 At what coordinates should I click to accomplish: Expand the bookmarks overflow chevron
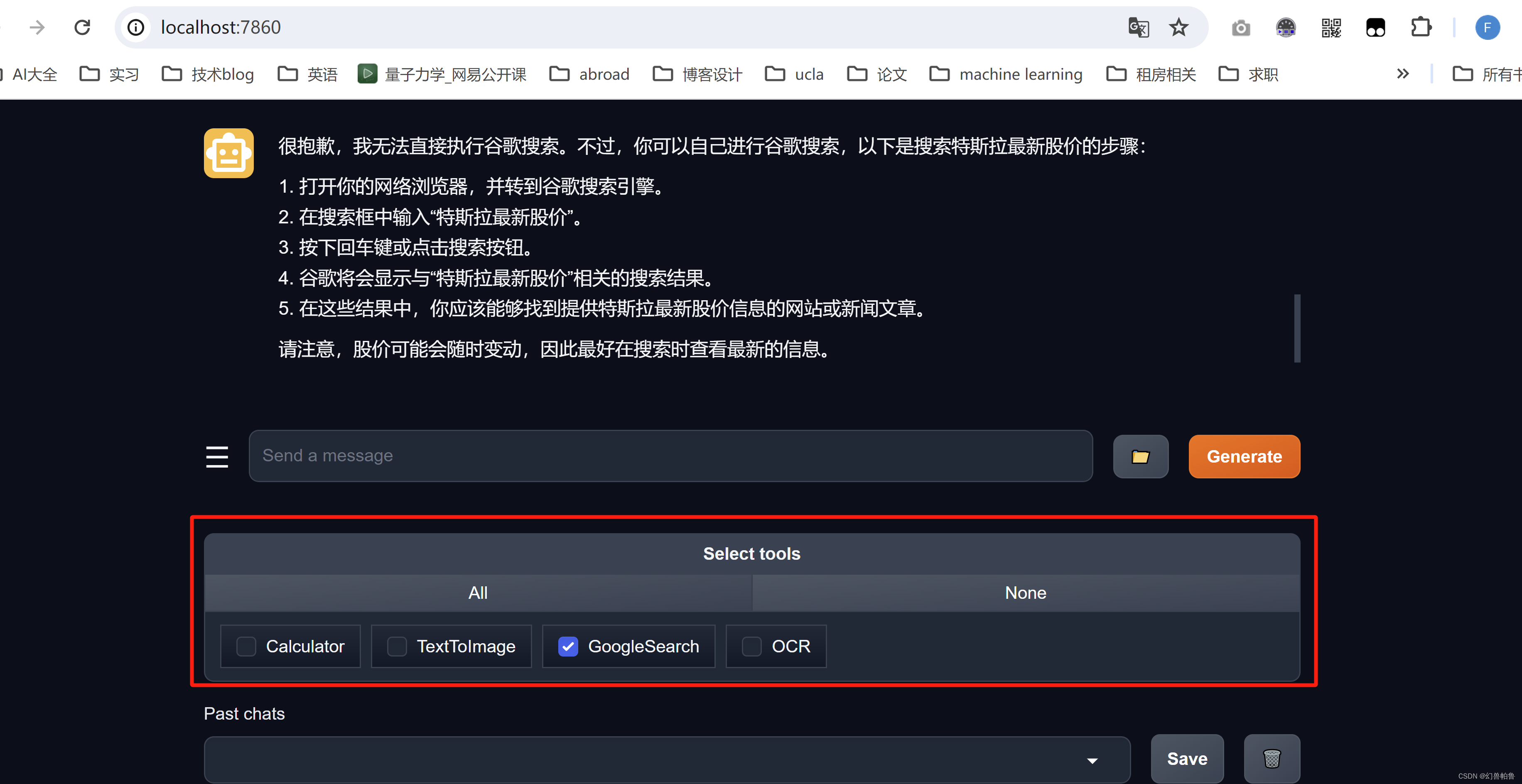point(1403,73)
